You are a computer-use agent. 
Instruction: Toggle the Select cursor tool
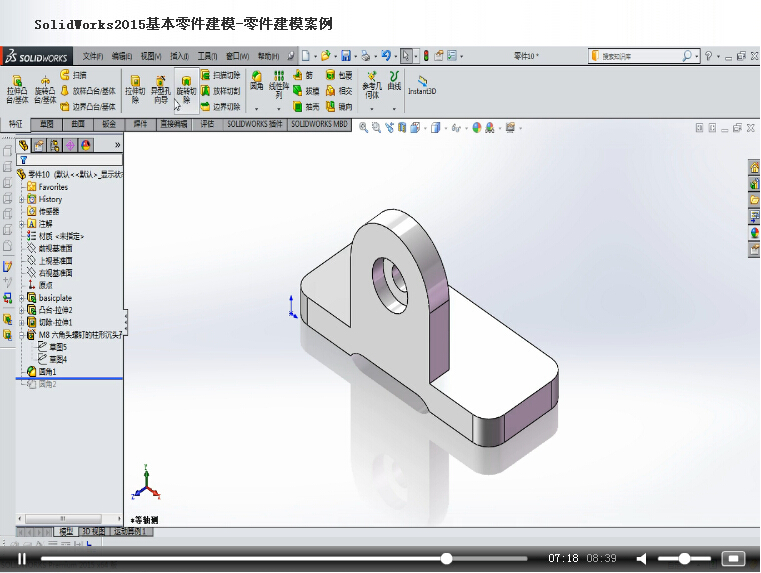tap(406, 56)
